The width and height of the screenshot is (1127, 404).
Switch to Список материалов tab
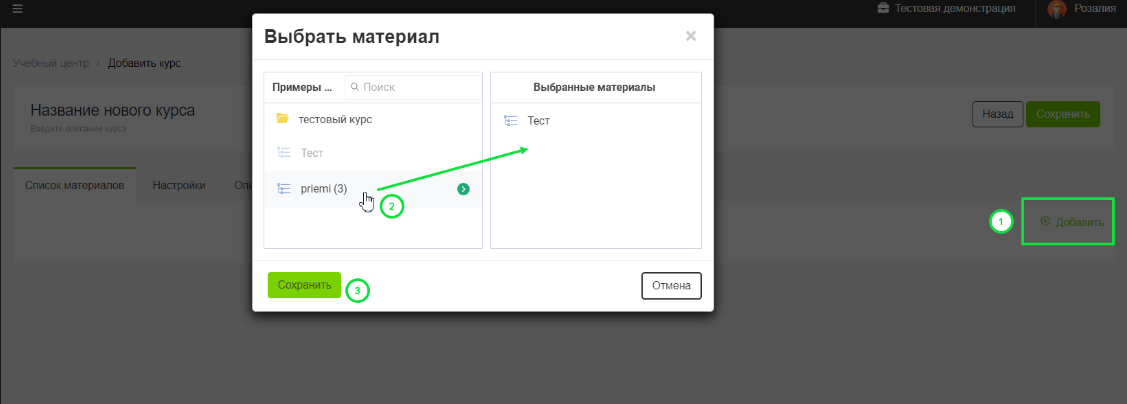point(75,185)
